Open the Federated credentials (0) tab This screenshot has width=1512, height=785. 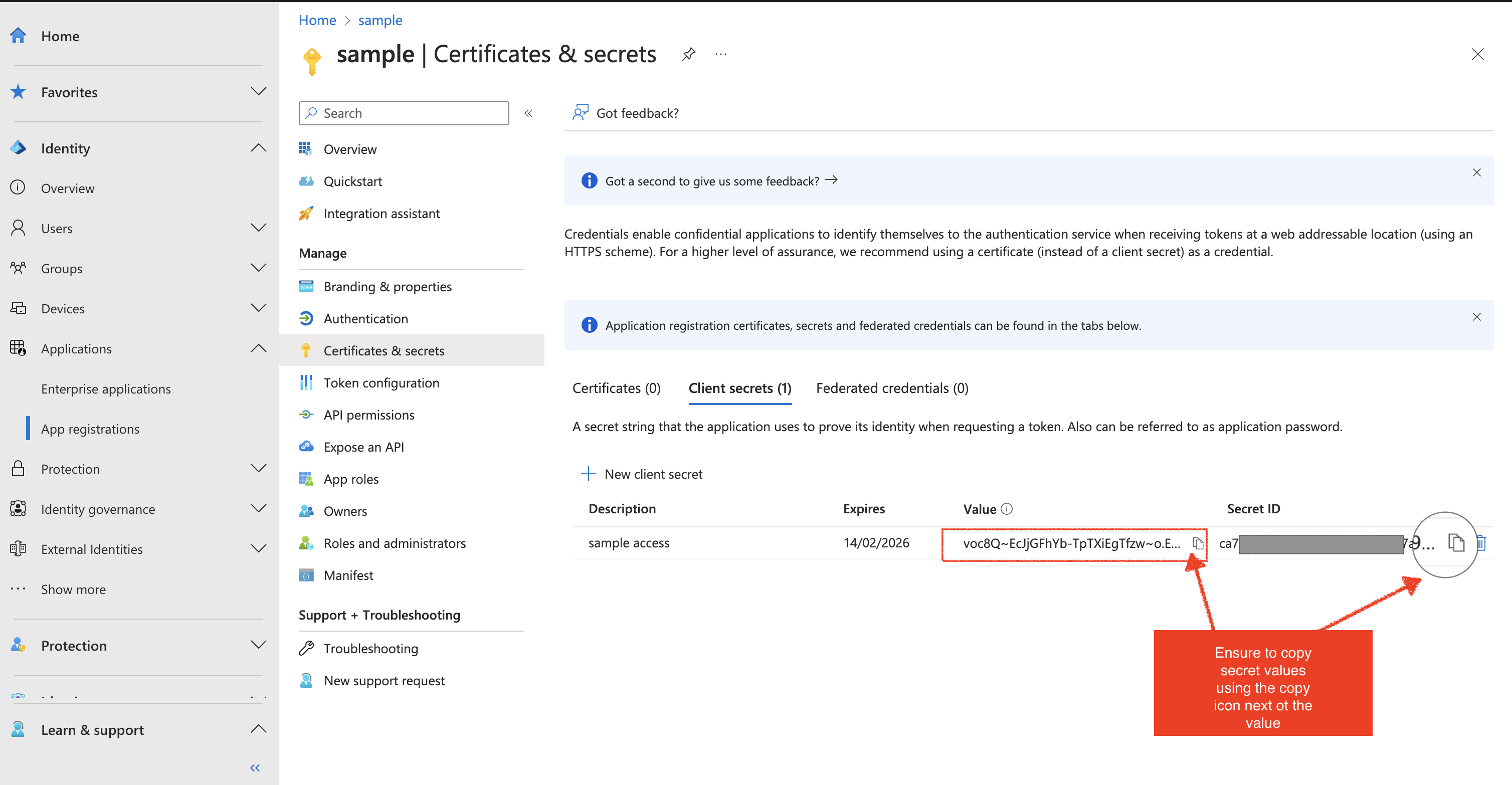891,388
